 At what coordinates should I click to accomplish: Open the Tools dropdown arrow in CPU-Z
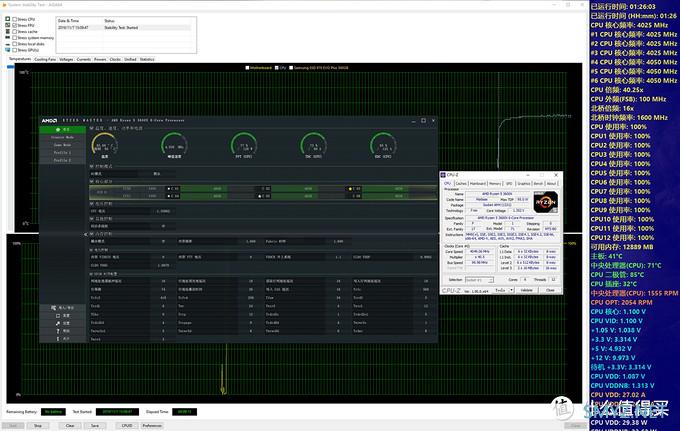tap(512, 290)
